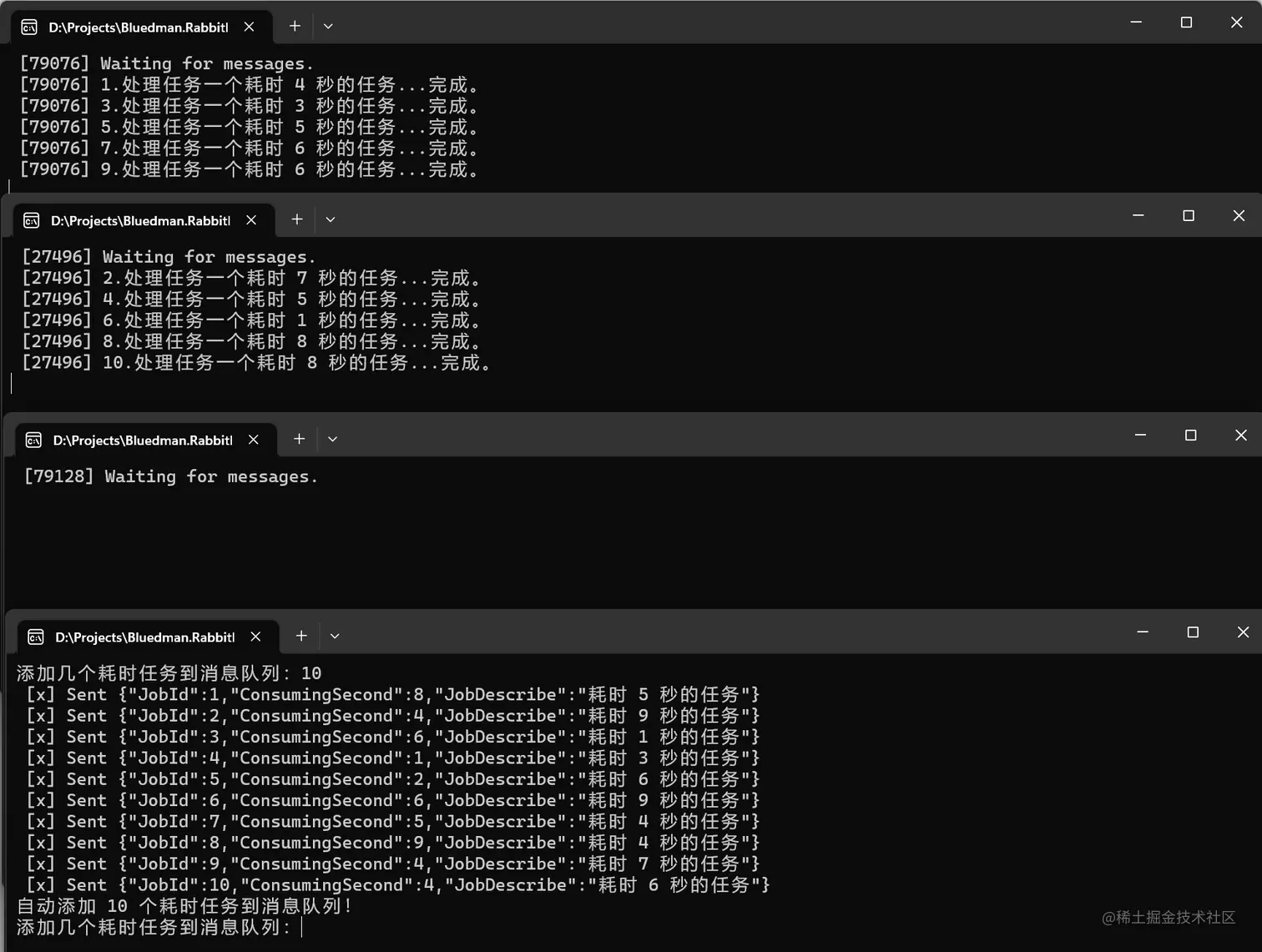Image resolution: width=1262 pixels, height=952 pixels.
Task: Click the Sent line with "JobId":8
Action: tap(393, 843)
